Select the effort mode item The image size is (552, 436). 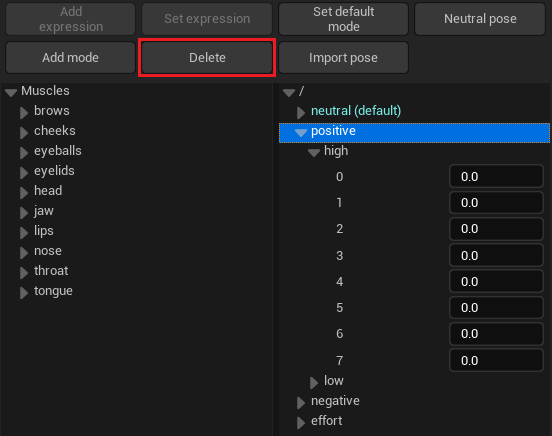click(x=326, y=421)
